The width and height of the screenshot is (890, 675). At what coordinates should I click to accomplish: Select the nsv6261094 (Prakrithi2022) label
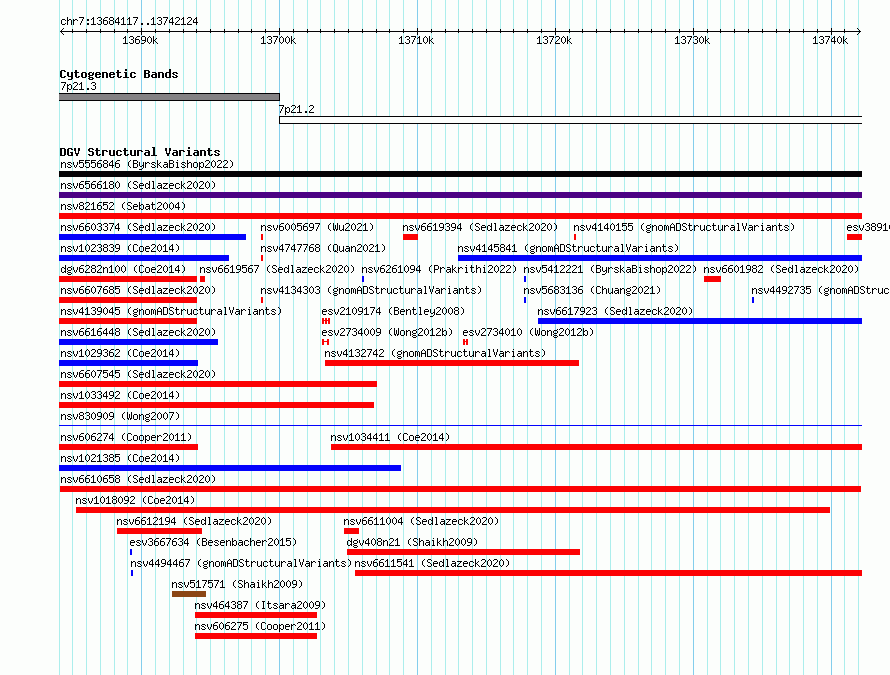pyautogui.click(x=439, y=270)
